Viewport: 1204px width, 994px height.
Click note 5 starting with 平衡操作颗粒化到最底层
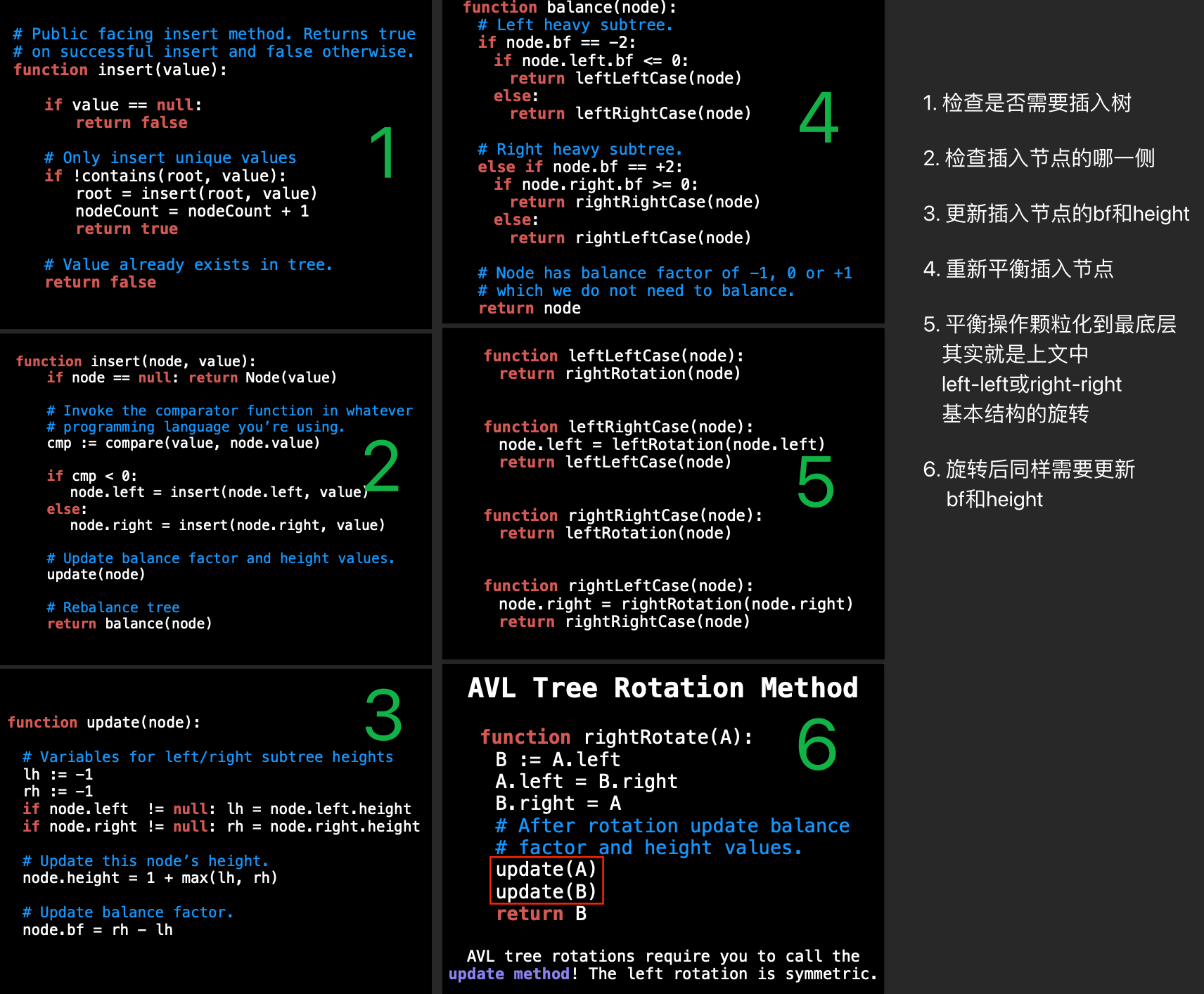1049,324
